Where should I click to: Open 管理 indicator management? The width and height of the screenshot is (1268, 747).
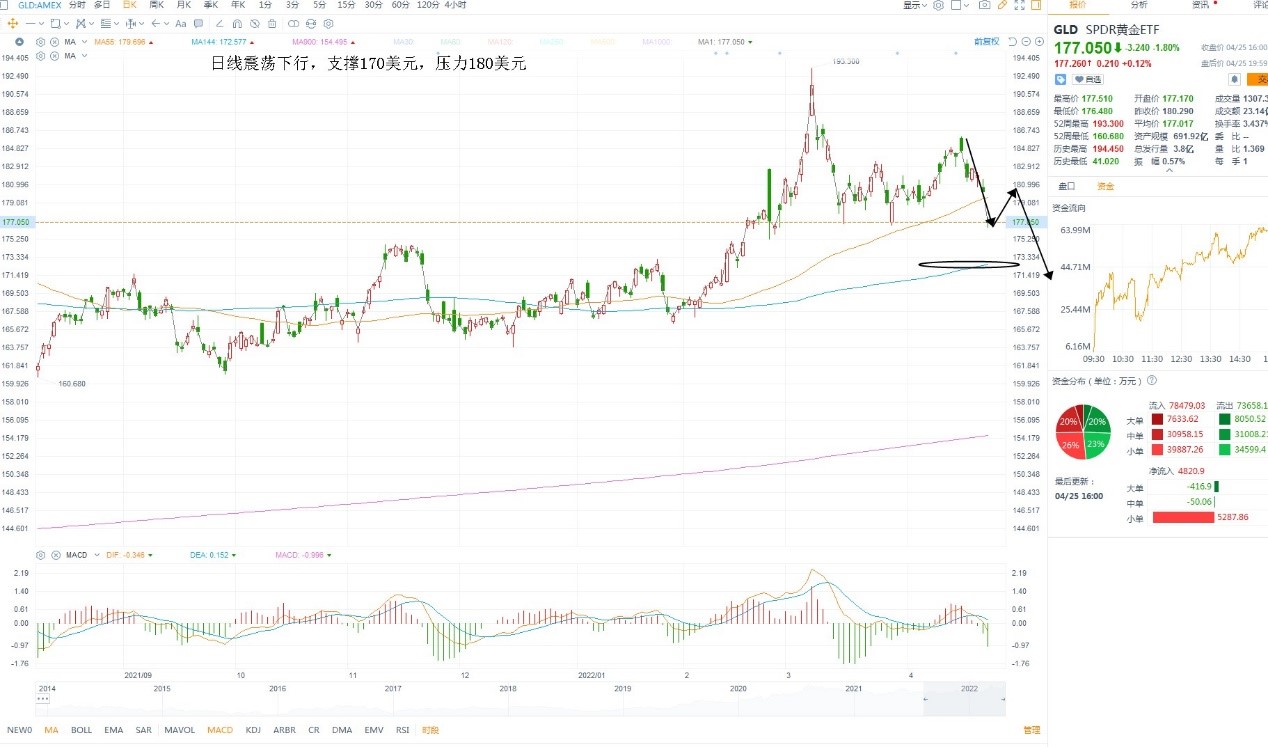(1031, 730)
